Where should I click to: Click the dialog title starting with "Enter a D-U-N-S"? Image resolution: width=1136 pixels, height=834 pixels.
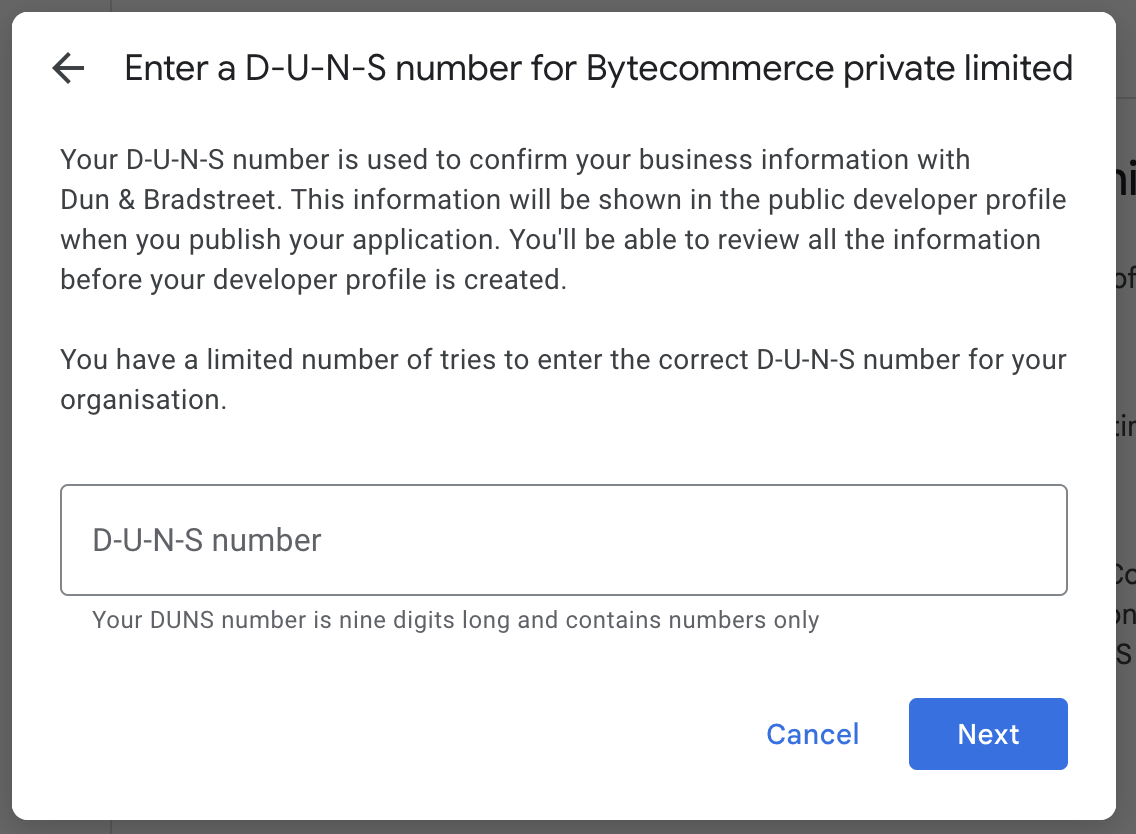point(350,68)
